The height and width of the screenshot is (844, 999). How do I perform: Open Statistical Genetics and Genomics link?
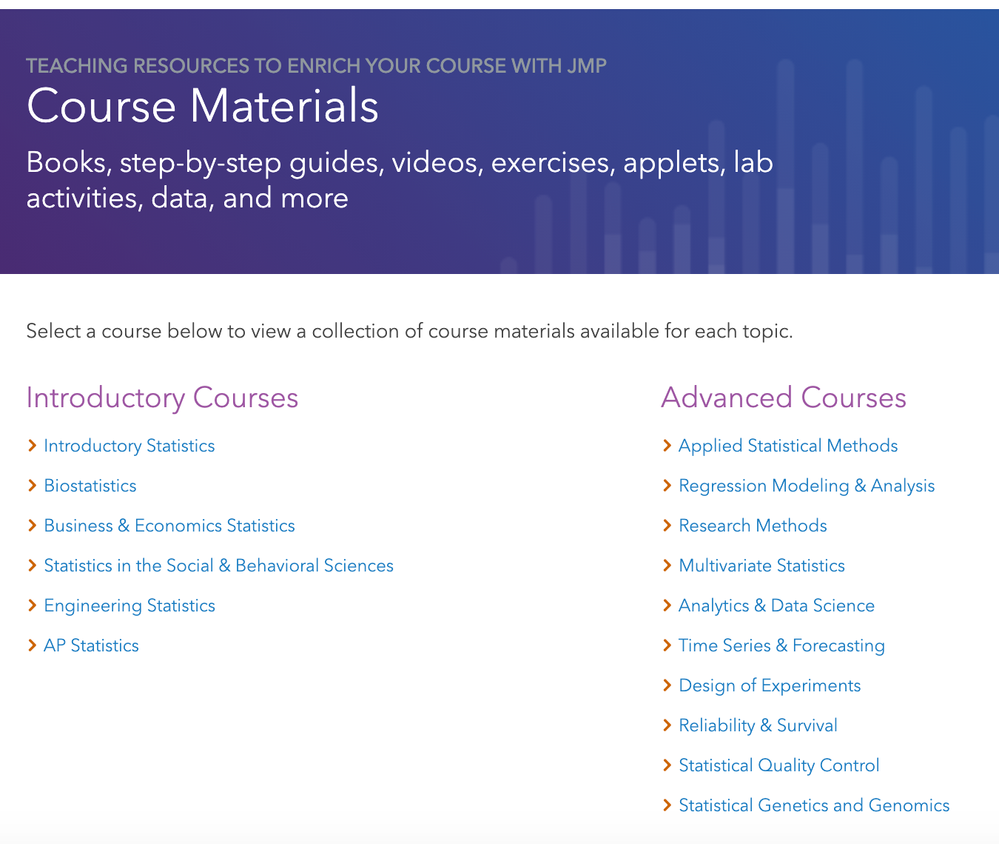814,806
